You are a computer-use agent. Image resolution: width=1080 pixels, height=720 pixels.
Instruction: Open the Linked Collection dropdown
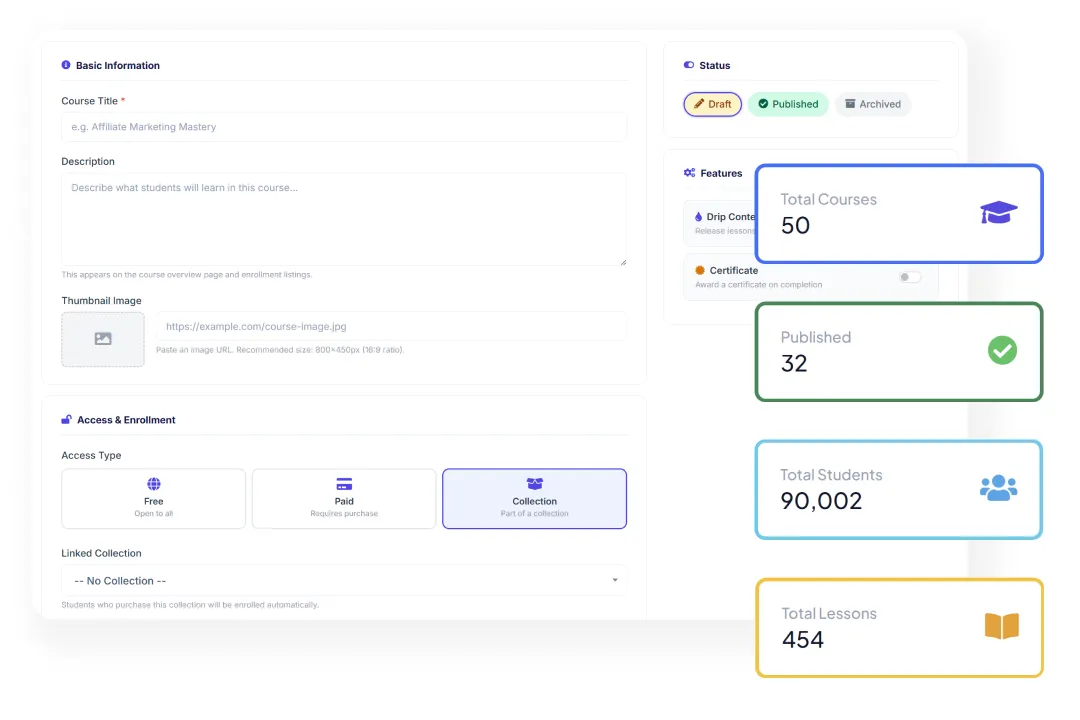(344, 580)
